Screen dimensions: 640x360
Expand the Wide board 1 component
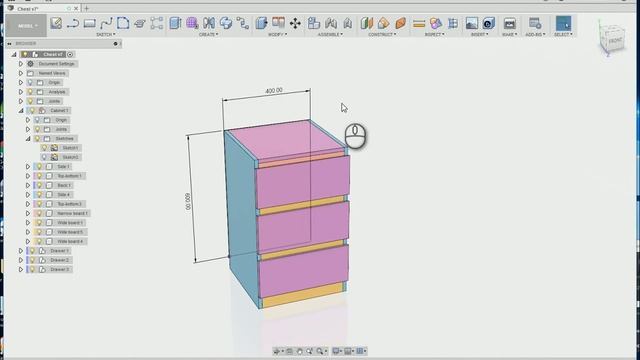pyautogui.click(x=28, y=223)
